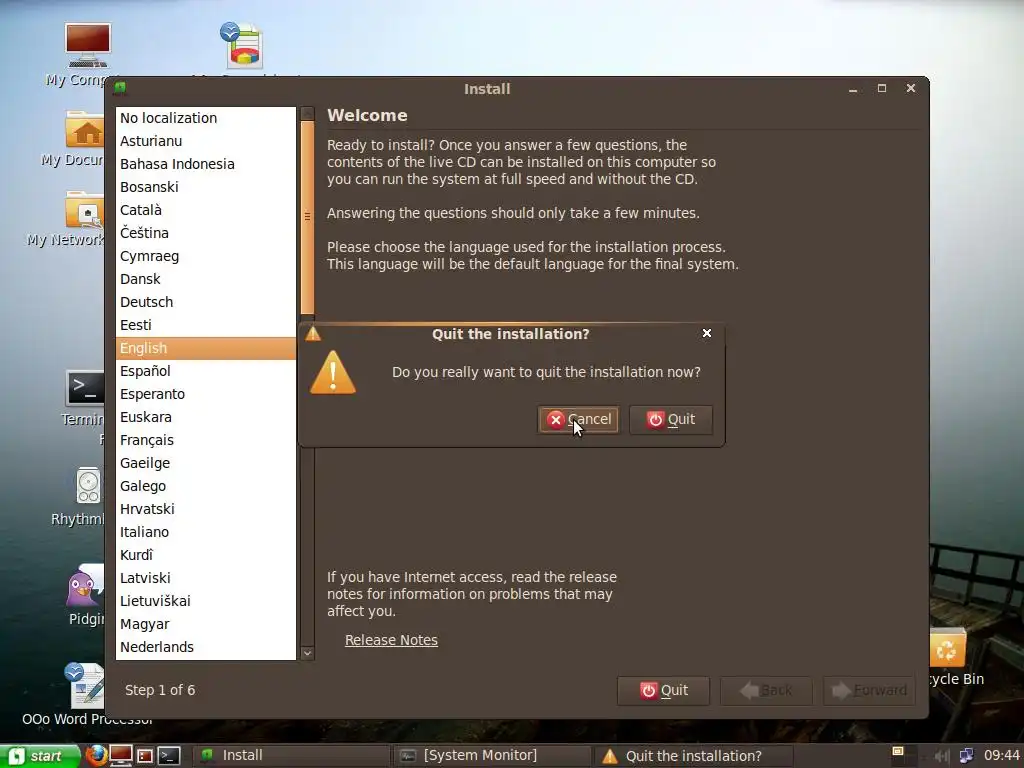Click the small window icon in taskbar quick launch

[x=145, y=756]
